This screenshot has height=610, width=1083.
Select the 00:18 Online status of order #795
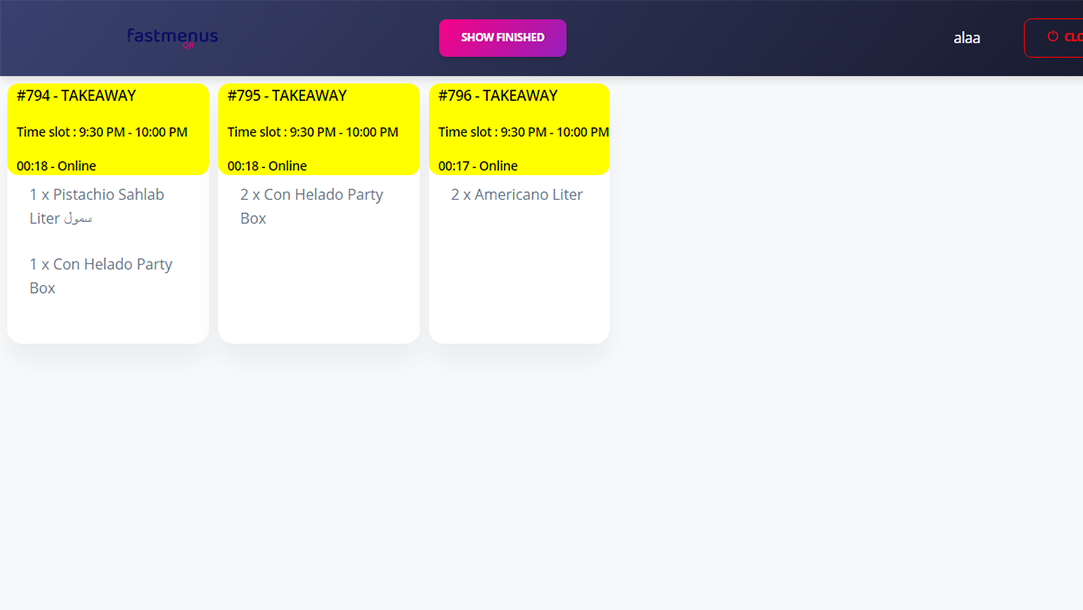click(x=267, y=166)
